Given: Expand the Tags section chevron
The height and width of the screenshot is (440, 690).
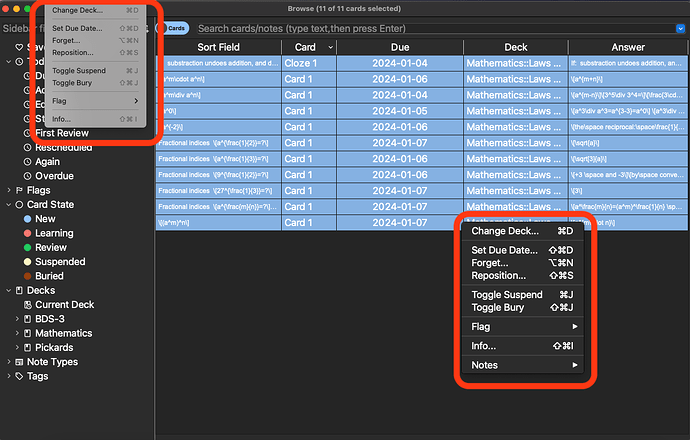Looking at the screenshot, I should (8, 376).
